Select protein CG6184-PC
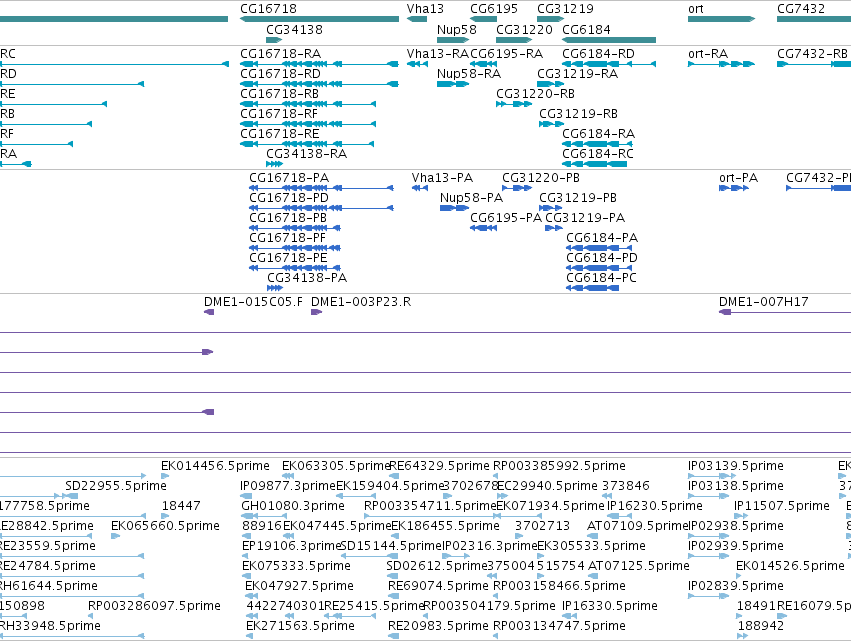 [x=601, y=278]
